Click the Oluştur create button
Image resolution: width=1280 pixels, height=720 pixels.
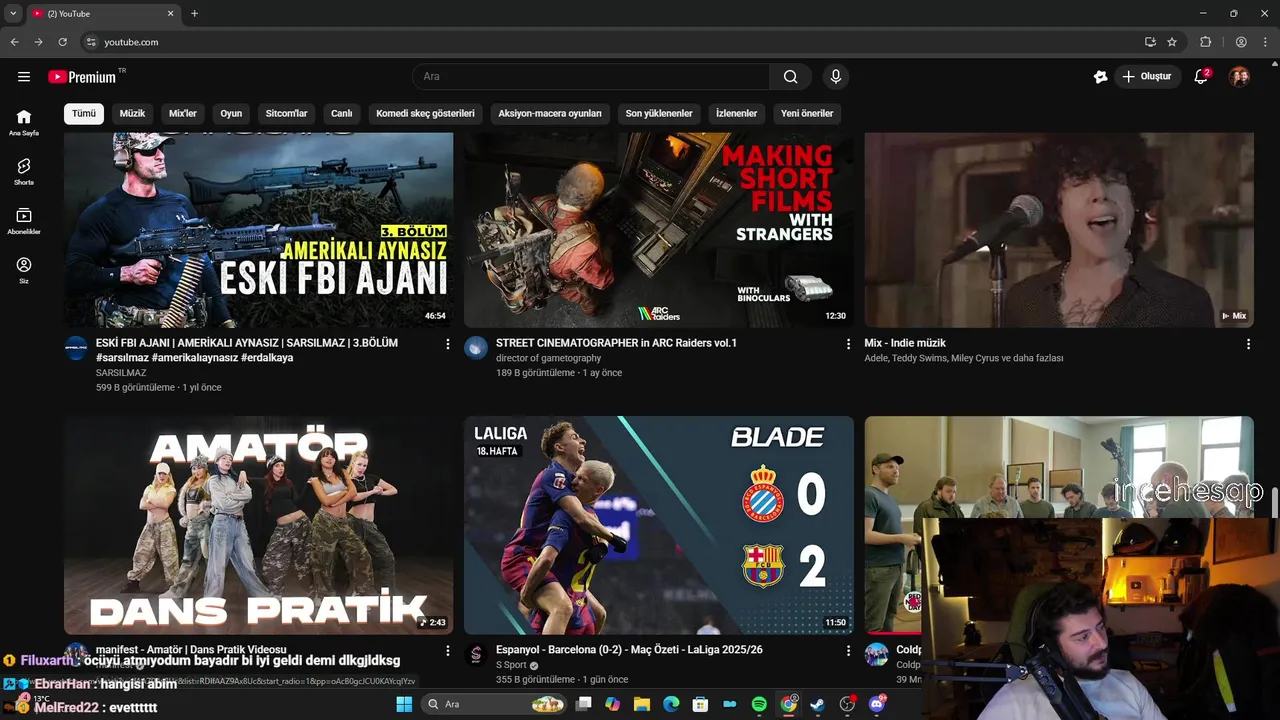1148,77
